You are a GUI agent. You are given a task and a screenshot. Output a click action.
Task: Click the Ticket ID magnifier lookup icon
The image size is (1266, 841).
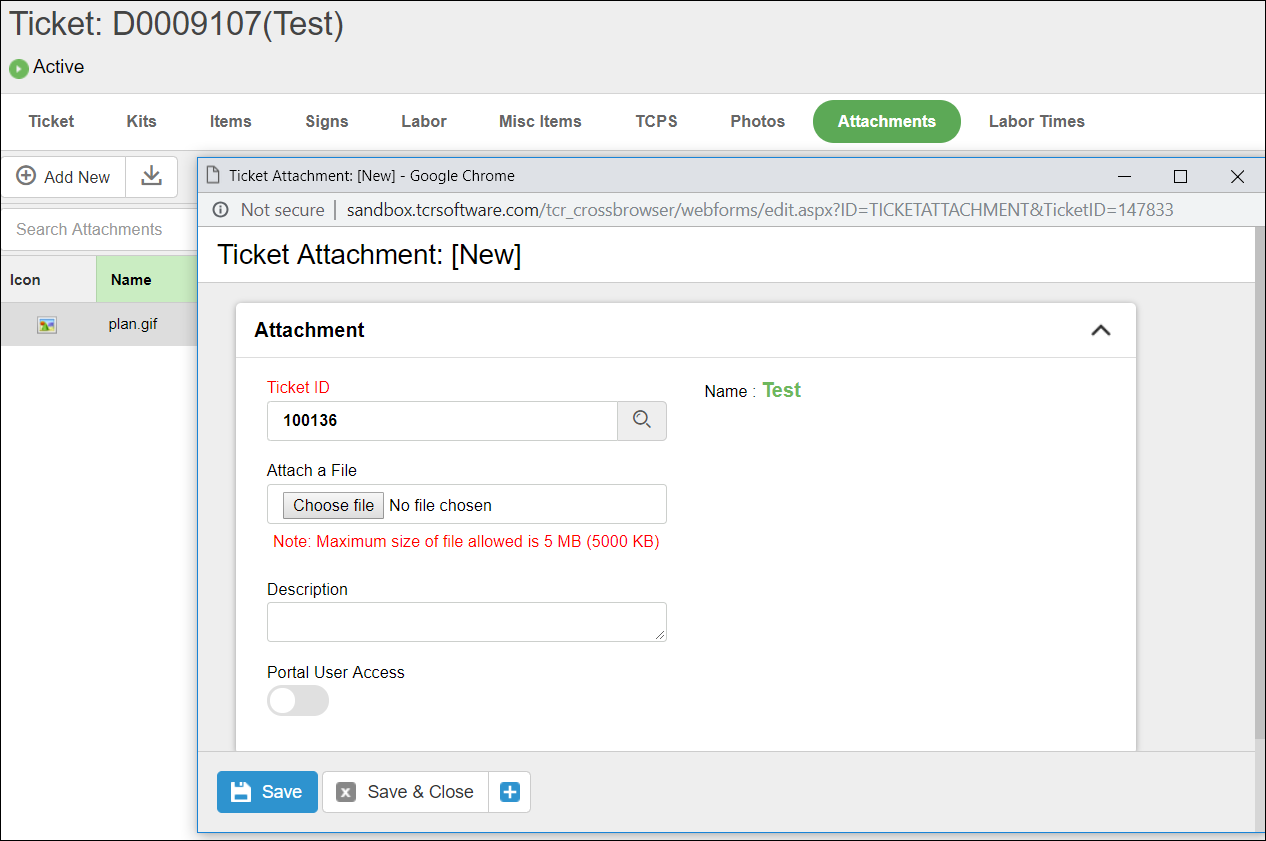coord(642,421)
